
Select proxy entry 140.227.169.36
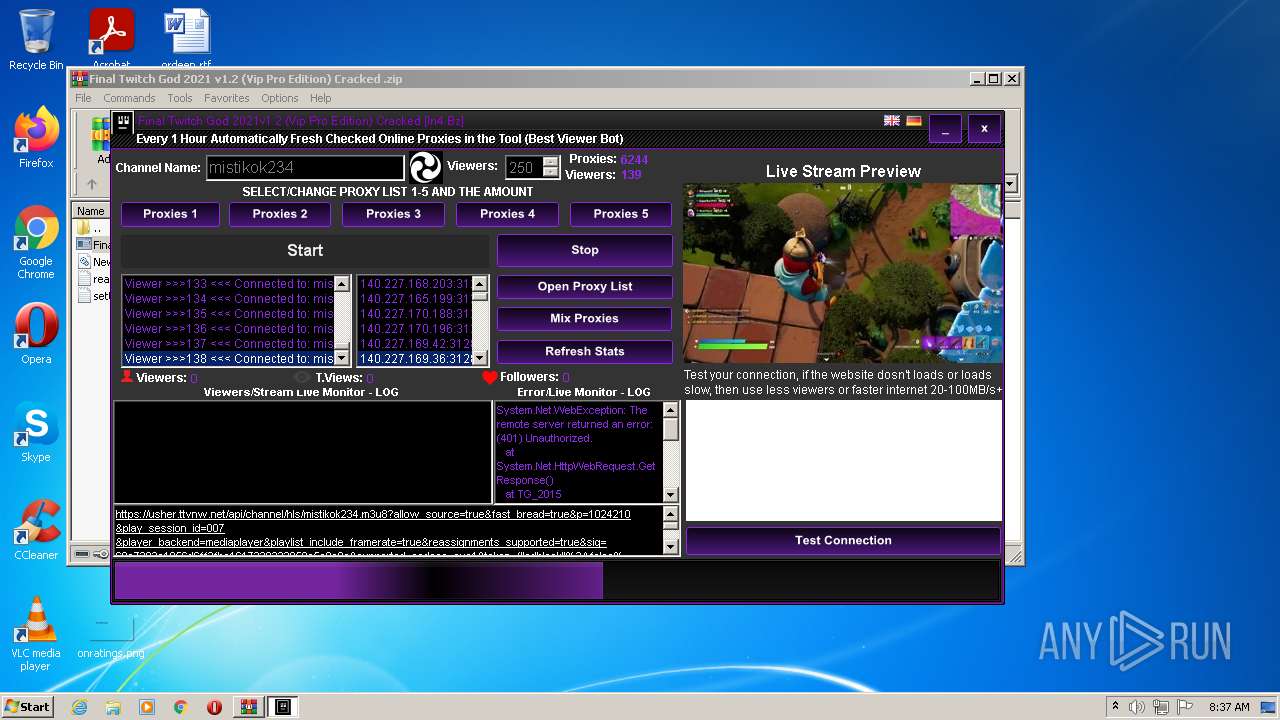click(x=414, y=358)
